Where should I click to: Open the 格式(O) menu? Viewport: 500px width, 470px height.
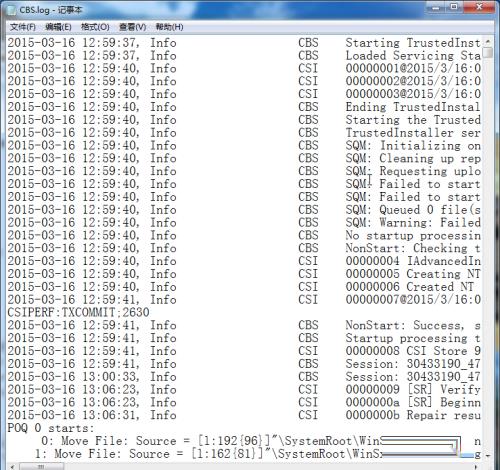coord(95,27)
